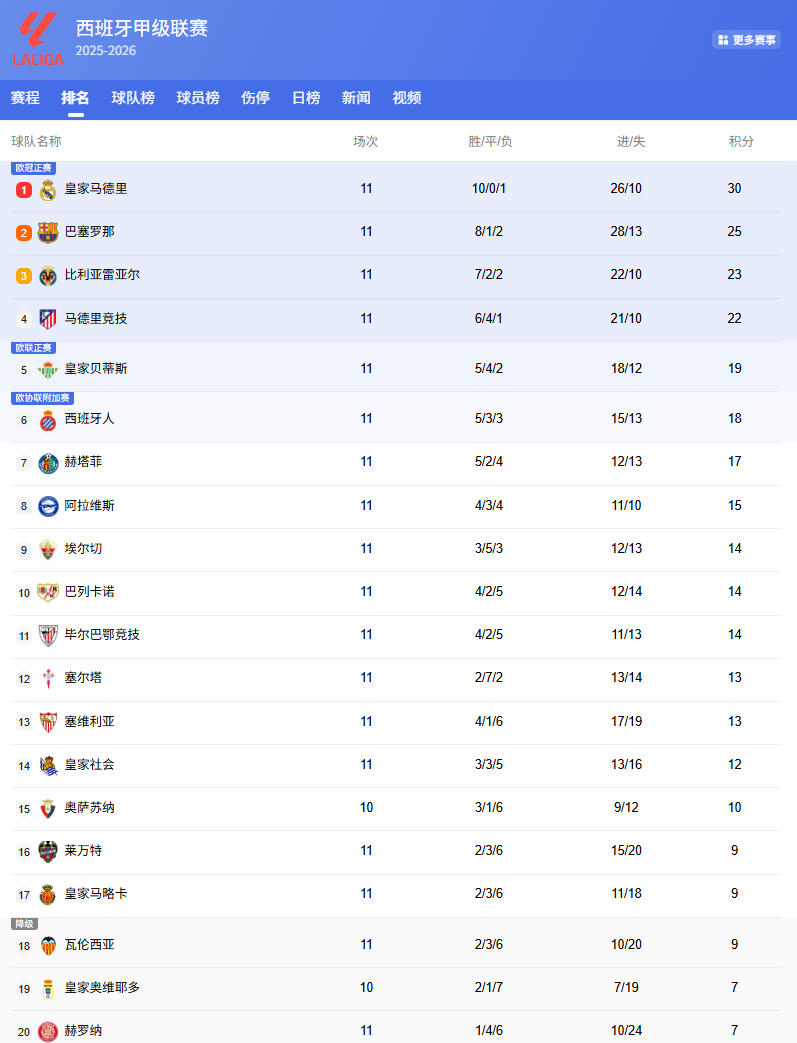Click the Espanyol club crest

coord(48,420)
